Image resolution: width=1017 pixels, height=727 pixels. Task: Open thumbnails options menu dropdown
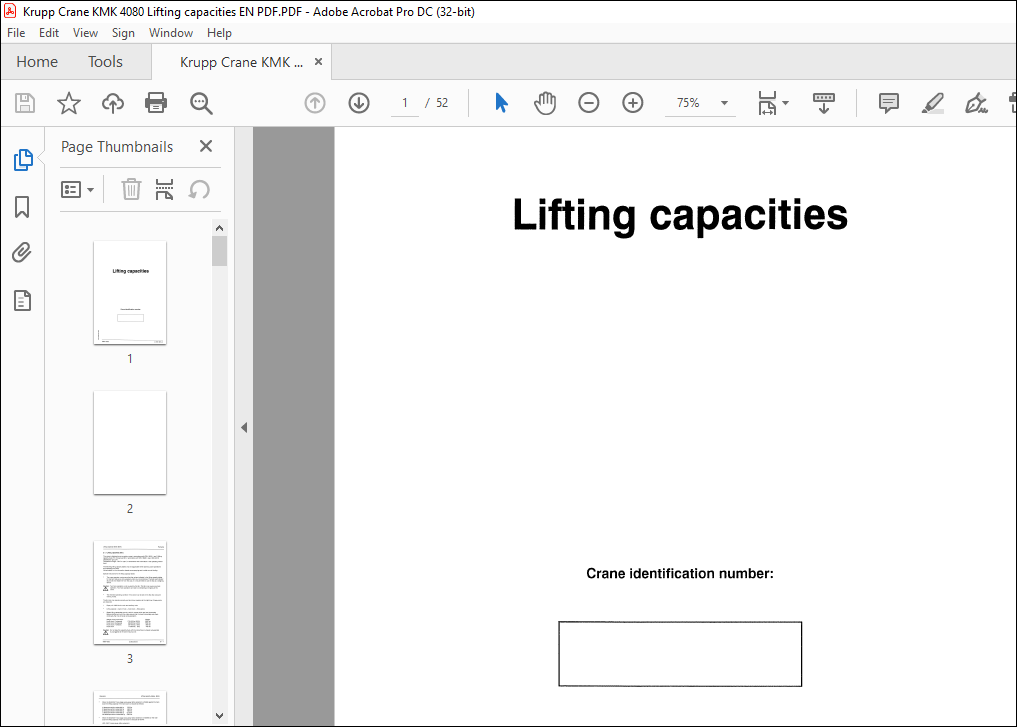pyautogui.click(x=77, y=189)
